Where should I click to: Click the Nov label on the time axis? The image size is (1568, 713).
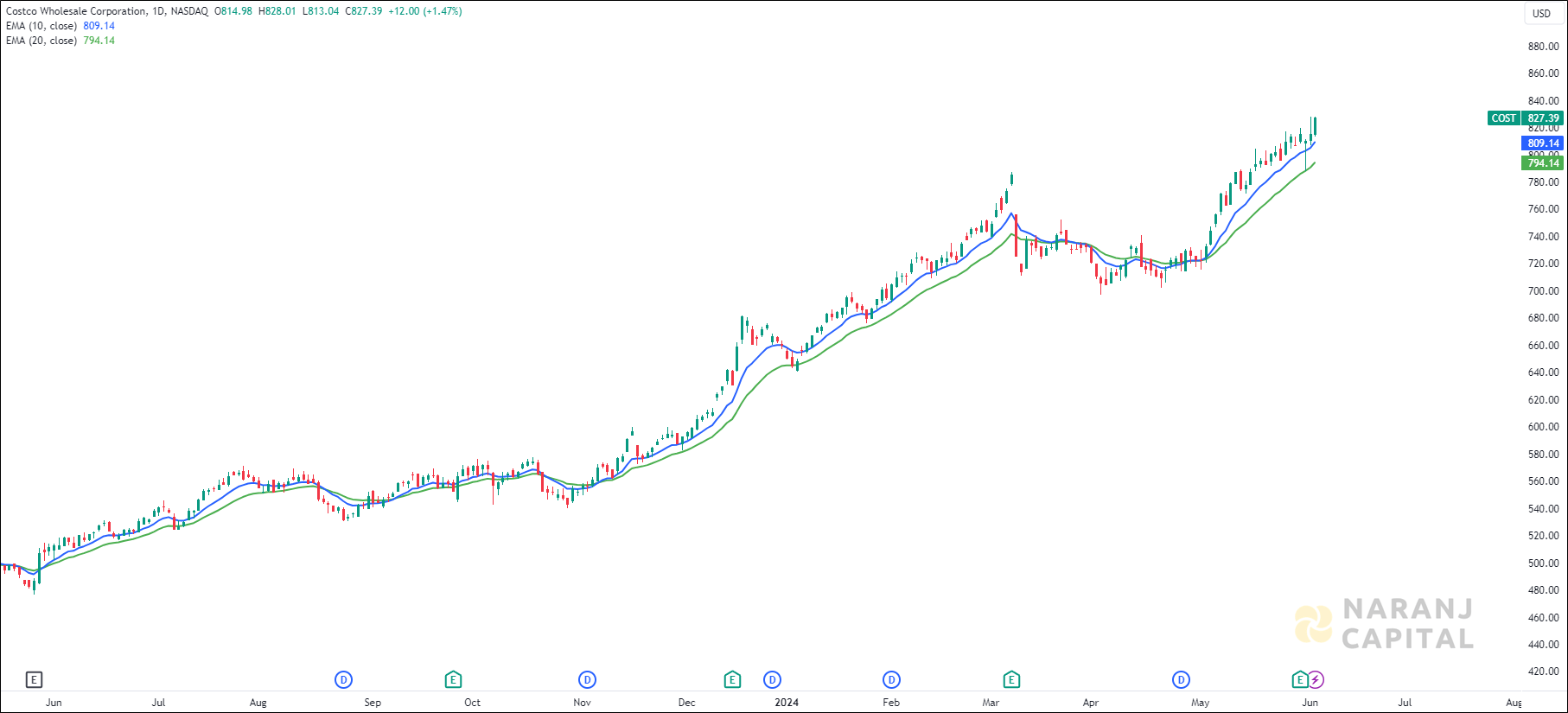(583, 703)
